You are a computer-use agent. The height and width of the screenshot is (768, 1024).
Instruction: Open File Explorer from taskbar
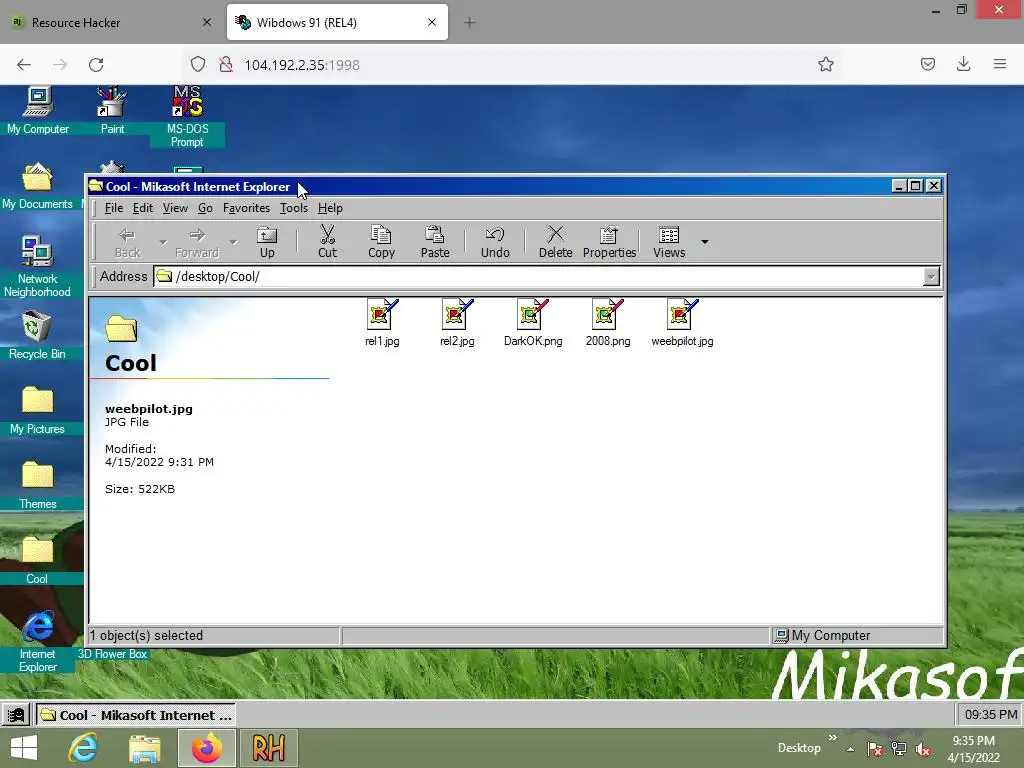[144, 748]
